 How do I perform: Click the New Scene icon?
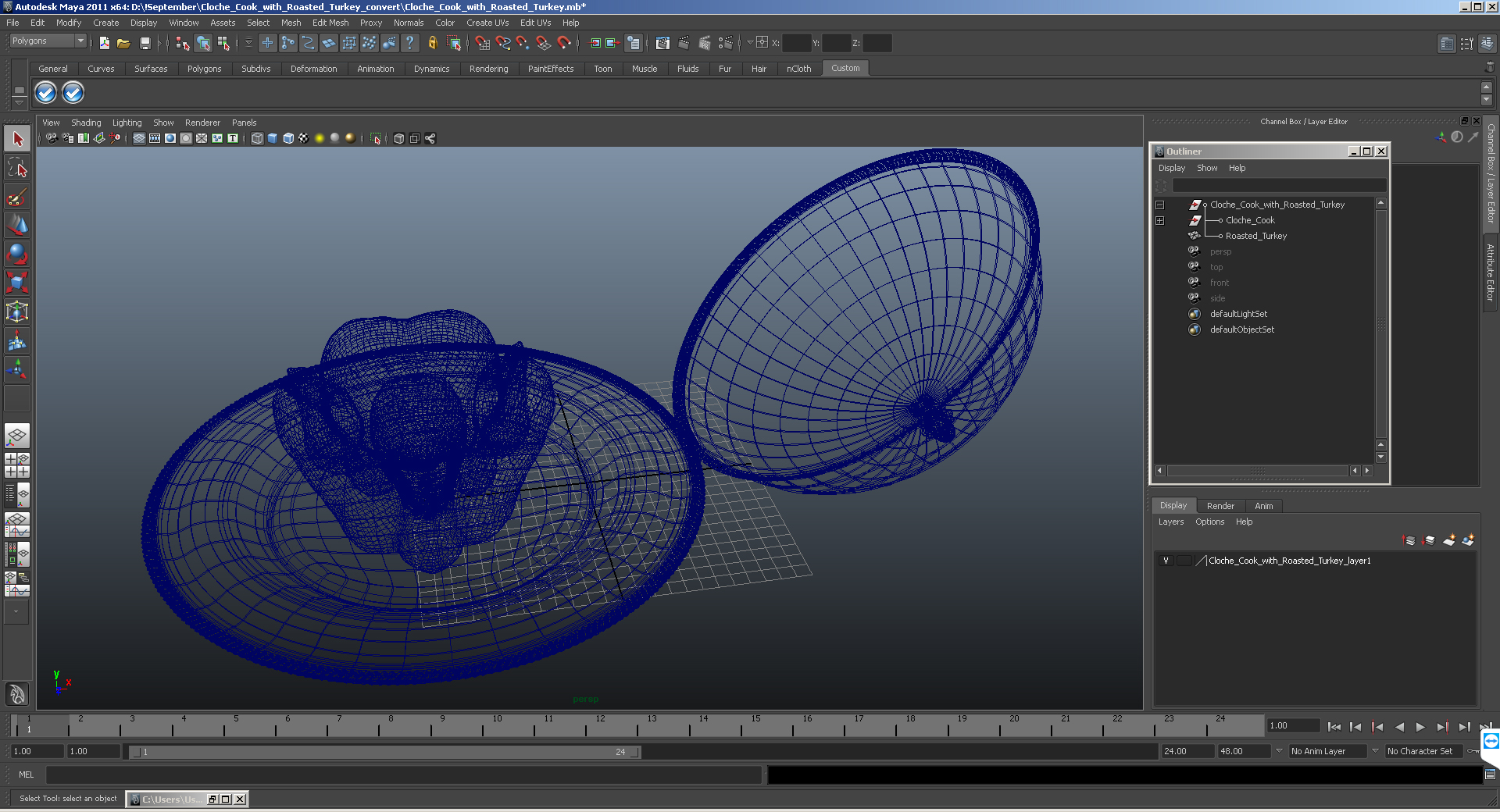click(x=105, y=43)
